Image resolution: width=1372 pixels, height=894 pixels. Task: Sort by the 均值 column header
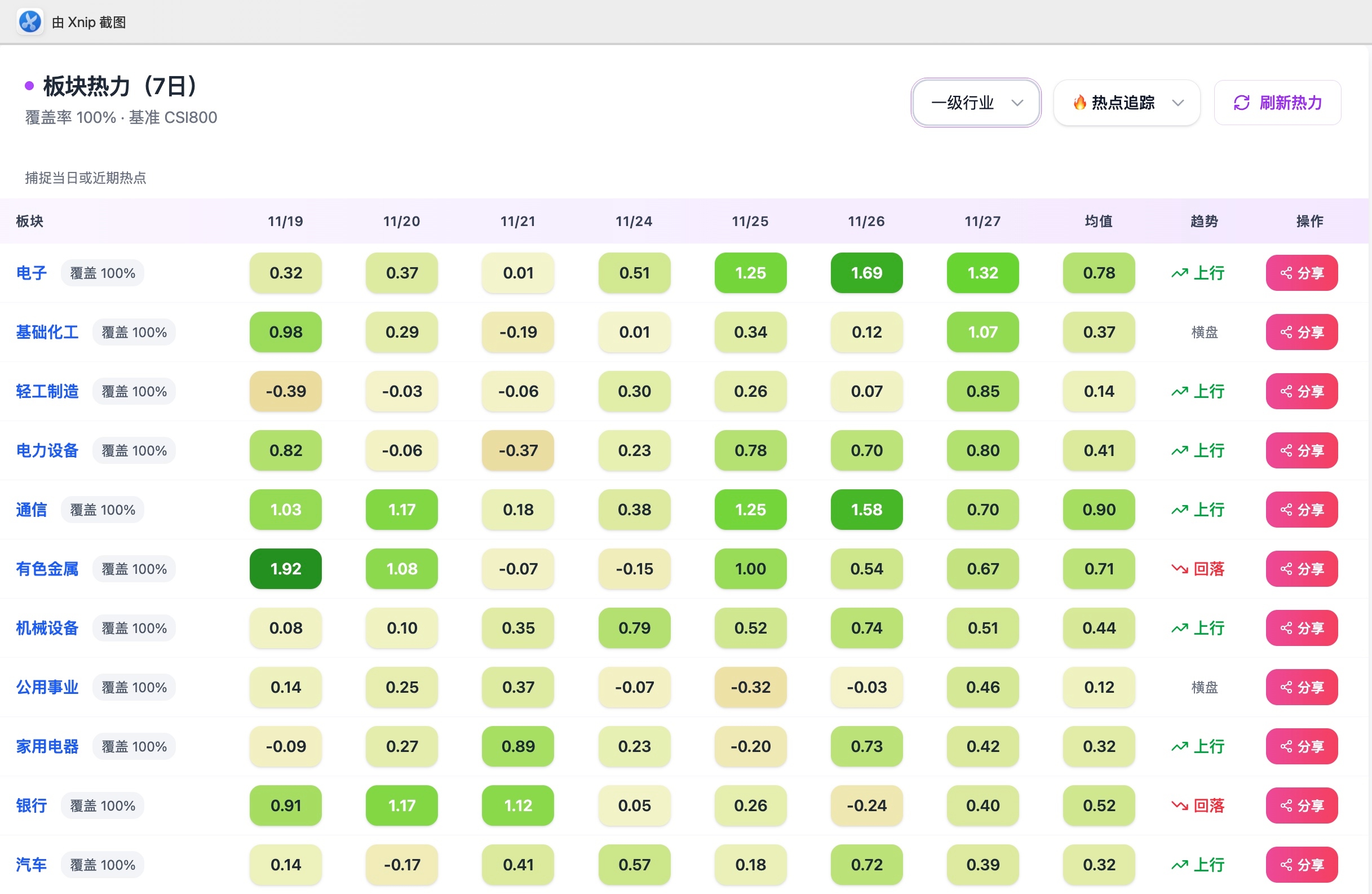(x=1098, y=222)
